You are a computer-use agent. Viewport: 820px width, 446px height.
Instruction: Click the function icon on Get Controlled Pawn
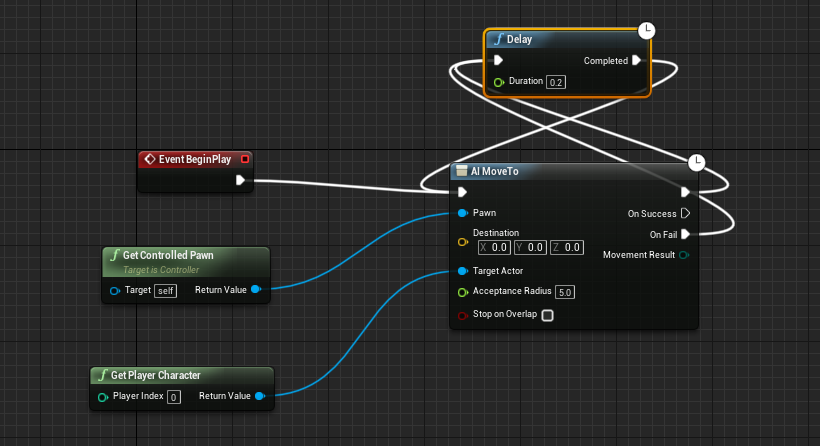click(115, 255)
